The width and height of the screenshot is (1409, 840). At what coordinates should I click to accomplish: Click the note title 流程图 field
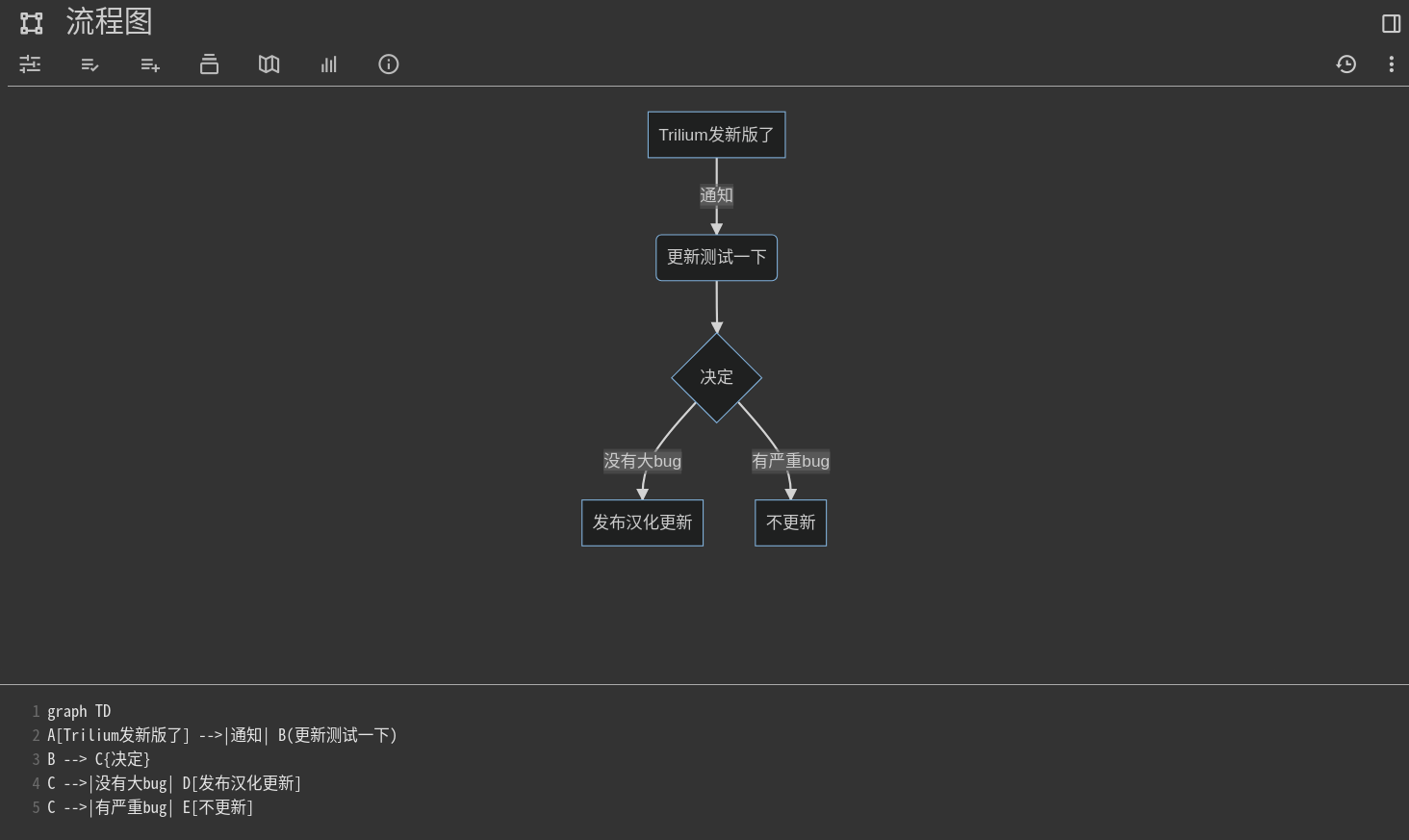(109, 22)
